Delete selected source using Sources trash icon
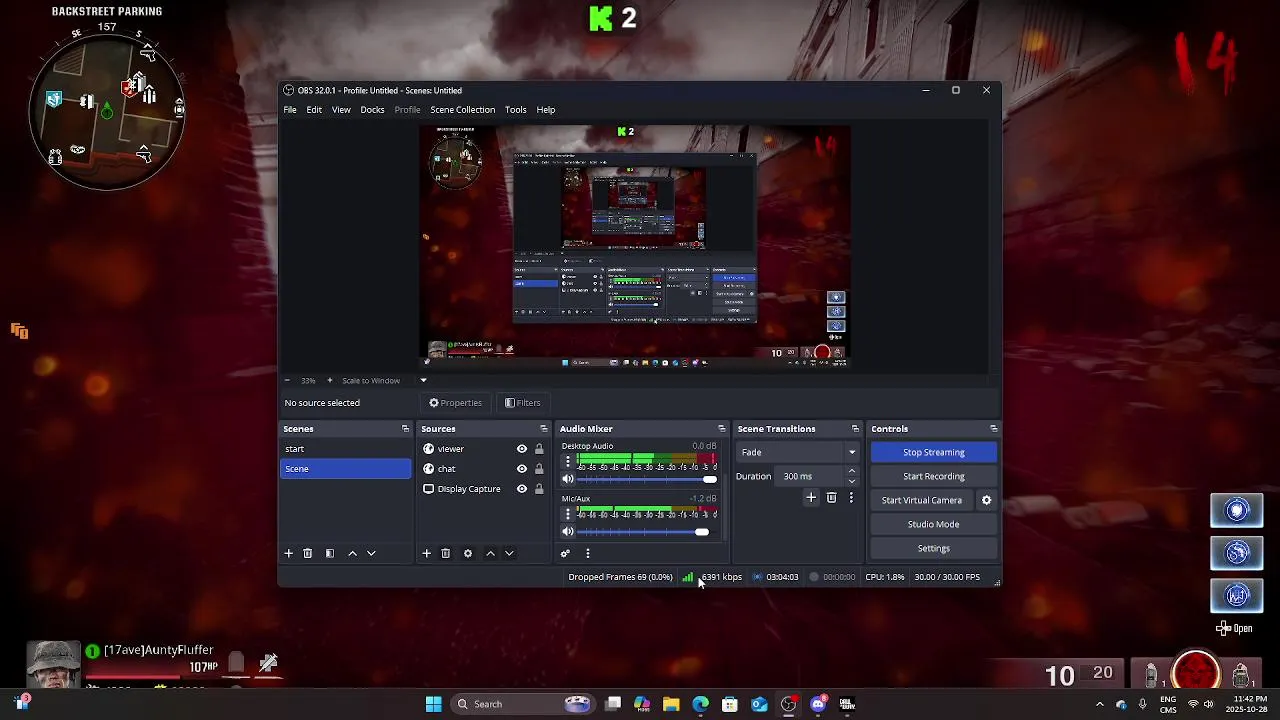 pos(446,553)
